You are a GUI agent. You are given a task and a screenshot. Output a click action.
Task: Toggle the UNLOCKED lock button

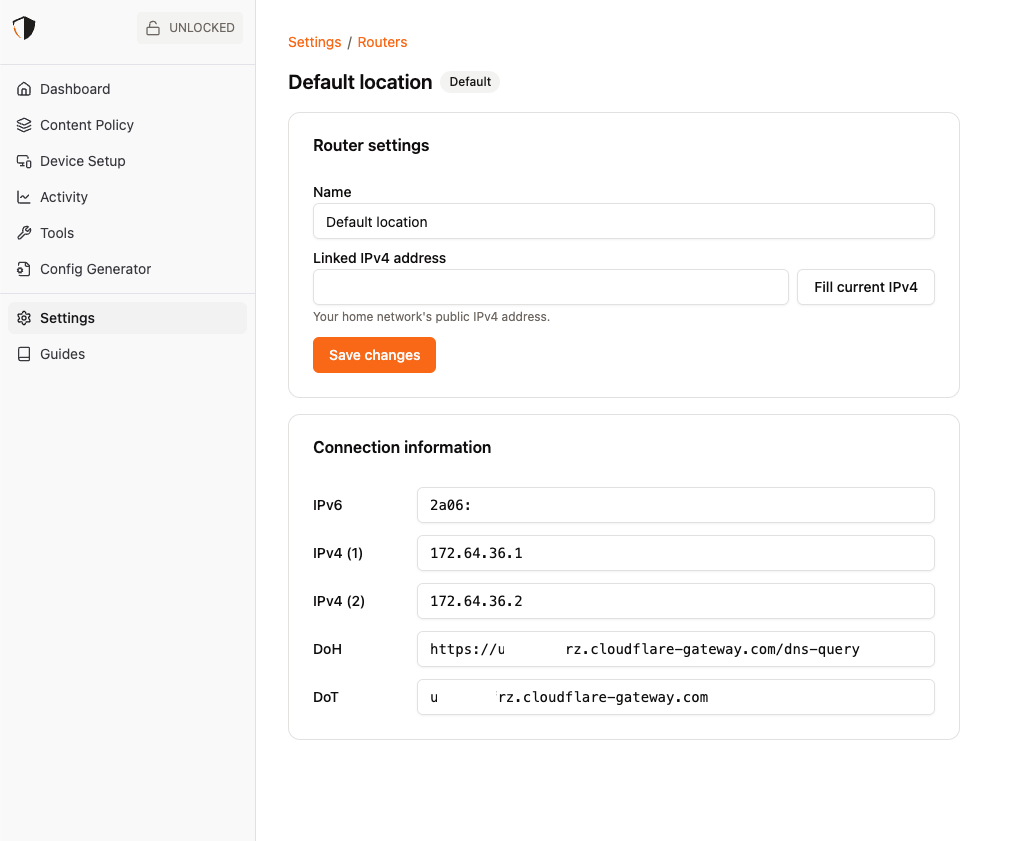[190, 28]
